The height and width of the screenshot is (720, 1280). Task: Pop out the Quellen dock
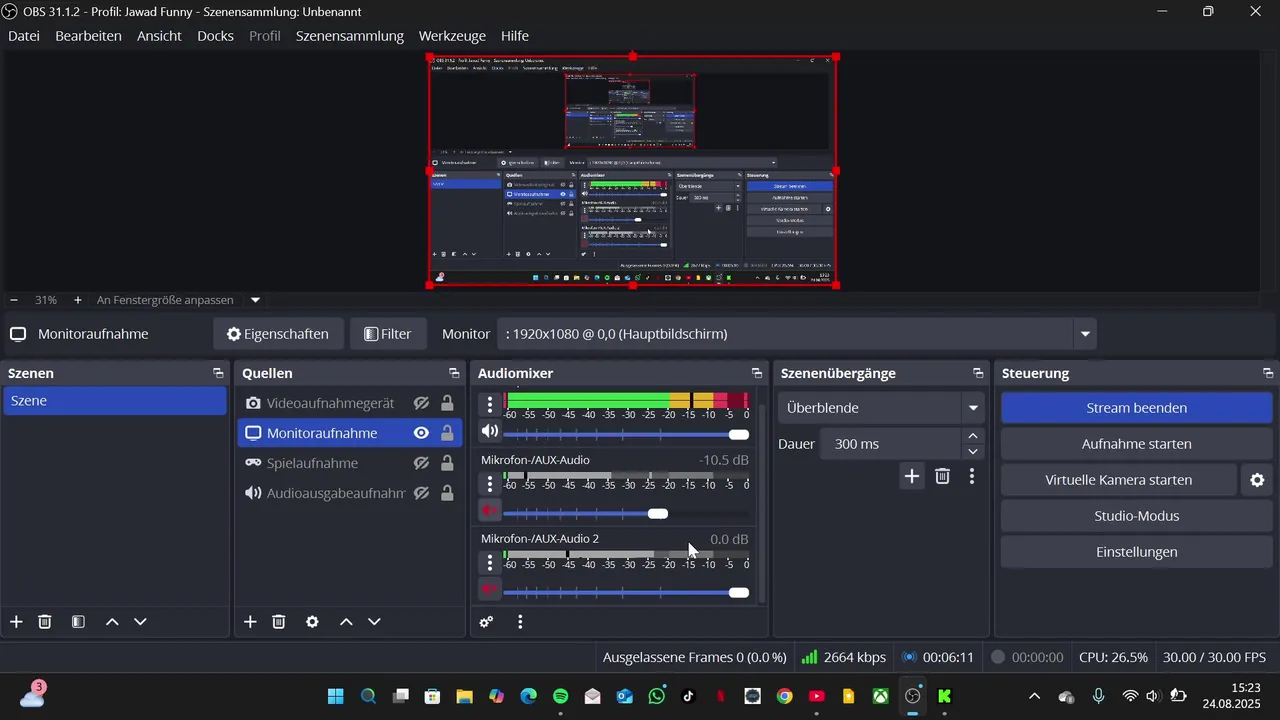point(454,373)
